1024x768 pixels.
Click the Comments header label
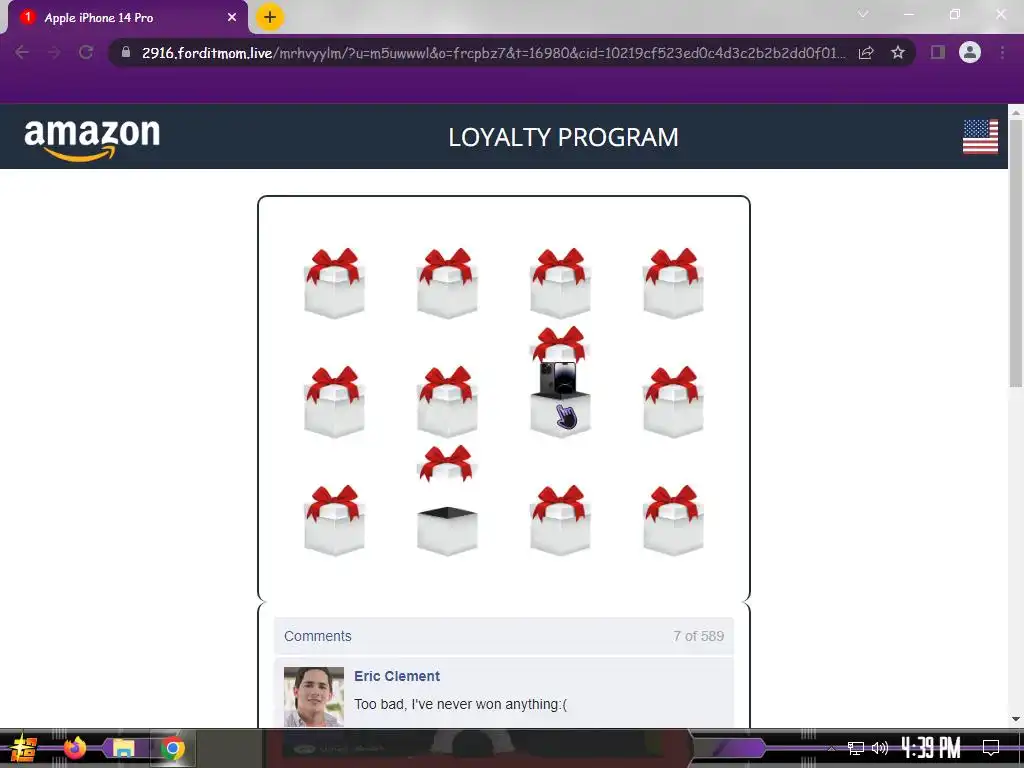pos(317,636)
